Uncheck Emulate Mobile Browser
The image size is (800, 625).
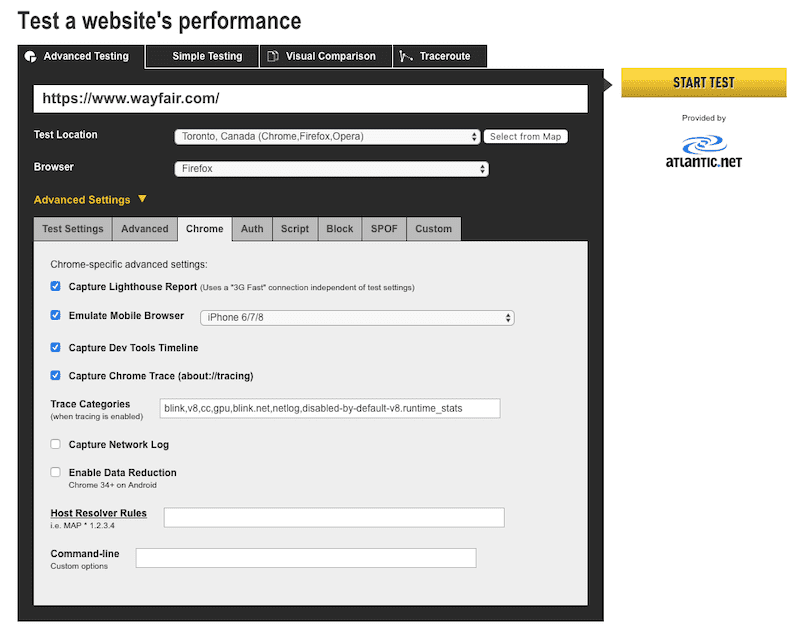coord(56,315)
